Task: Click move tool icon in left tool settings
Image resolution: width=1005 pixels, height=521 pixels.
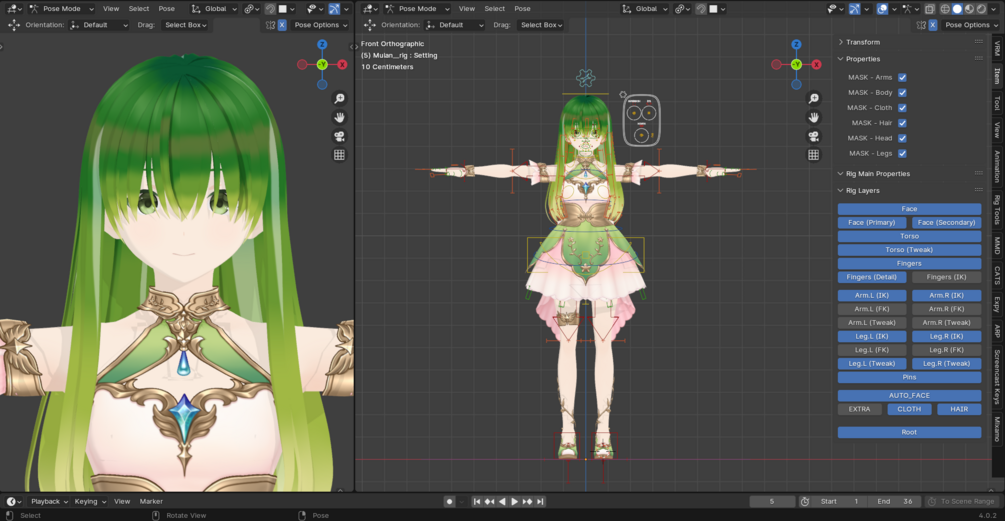Action: [13, 25]
